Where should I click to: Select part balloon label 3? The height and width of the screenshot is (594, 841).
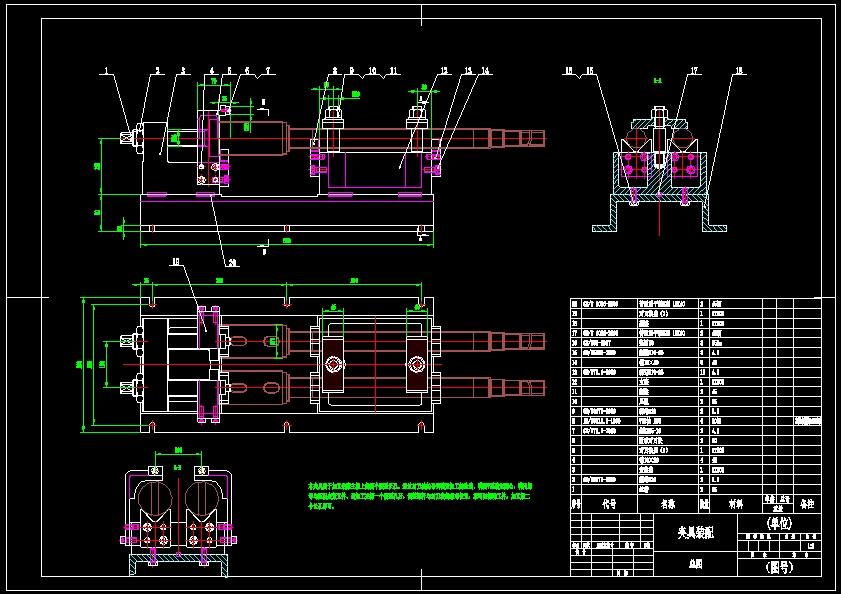(x=183, y=70)
